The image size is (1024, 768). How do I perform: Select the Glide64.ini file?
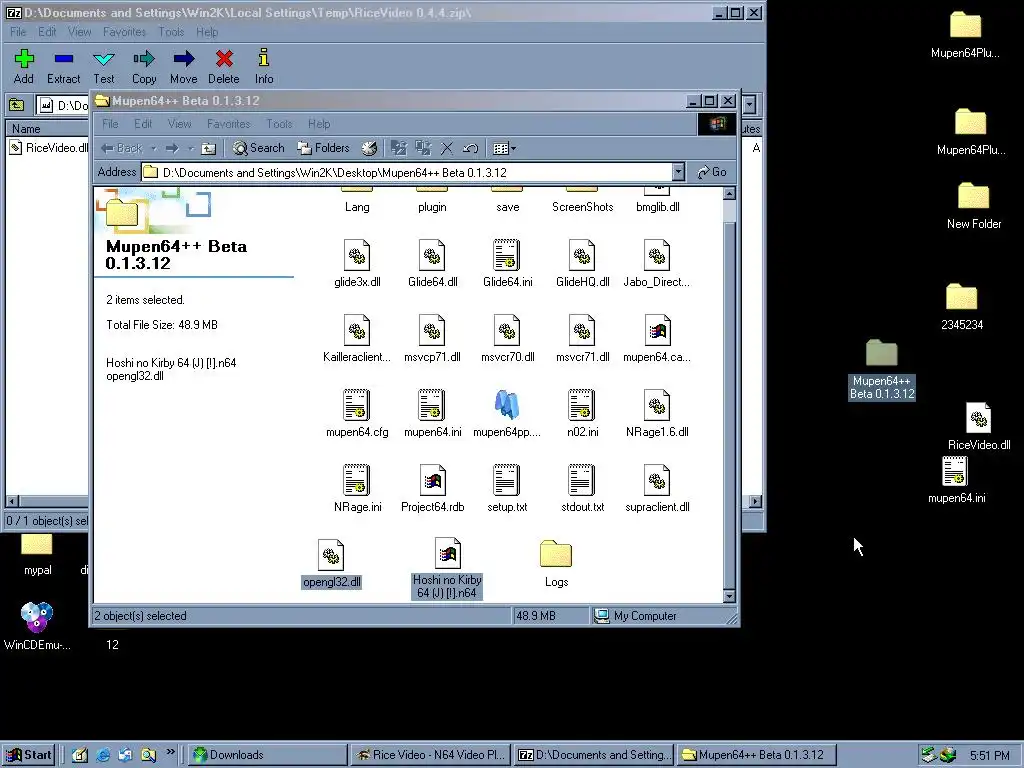click(507, 264)
